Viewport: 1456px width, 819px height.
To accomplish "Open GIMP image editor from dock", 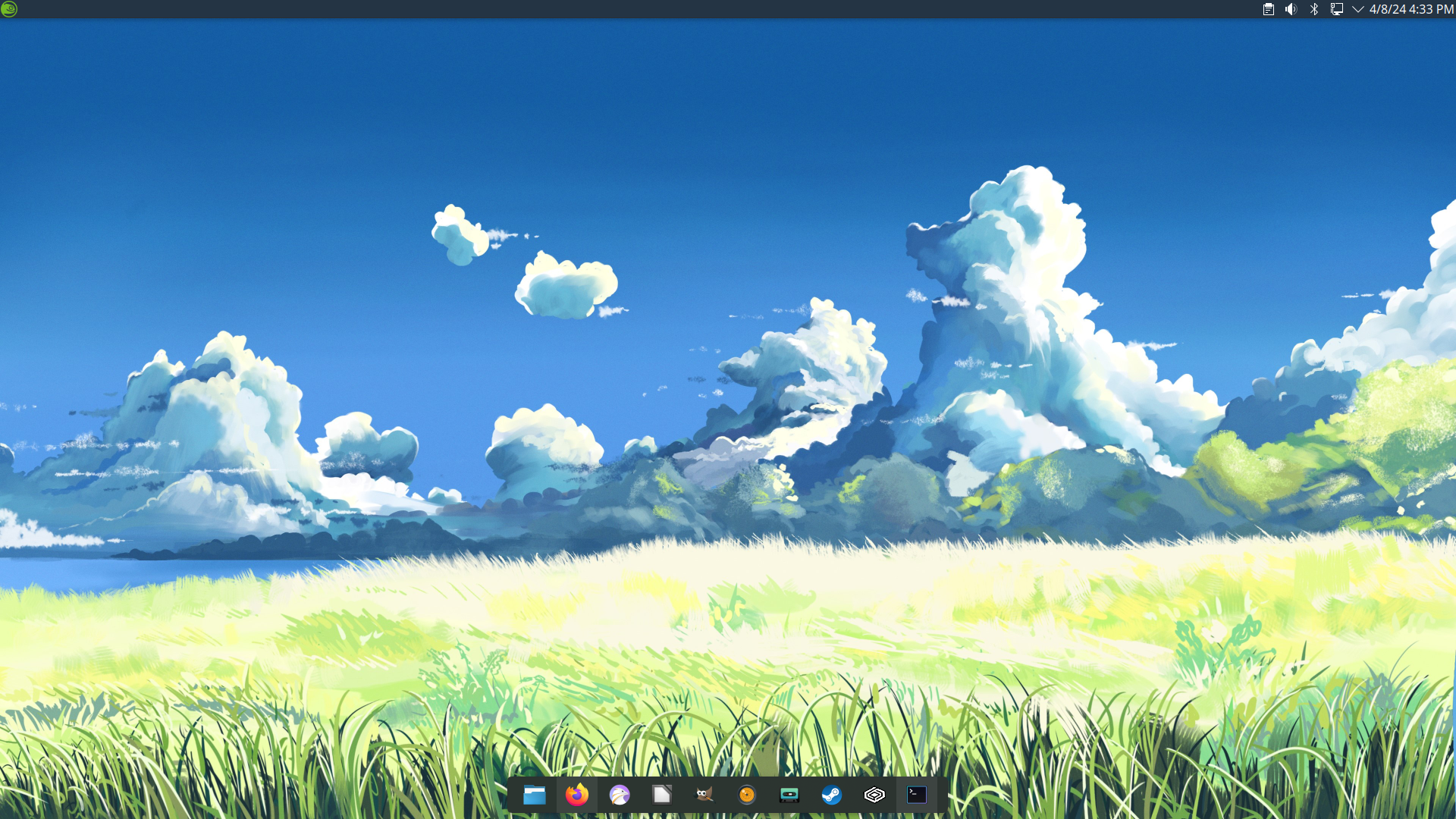I will [x=704, y=795].
